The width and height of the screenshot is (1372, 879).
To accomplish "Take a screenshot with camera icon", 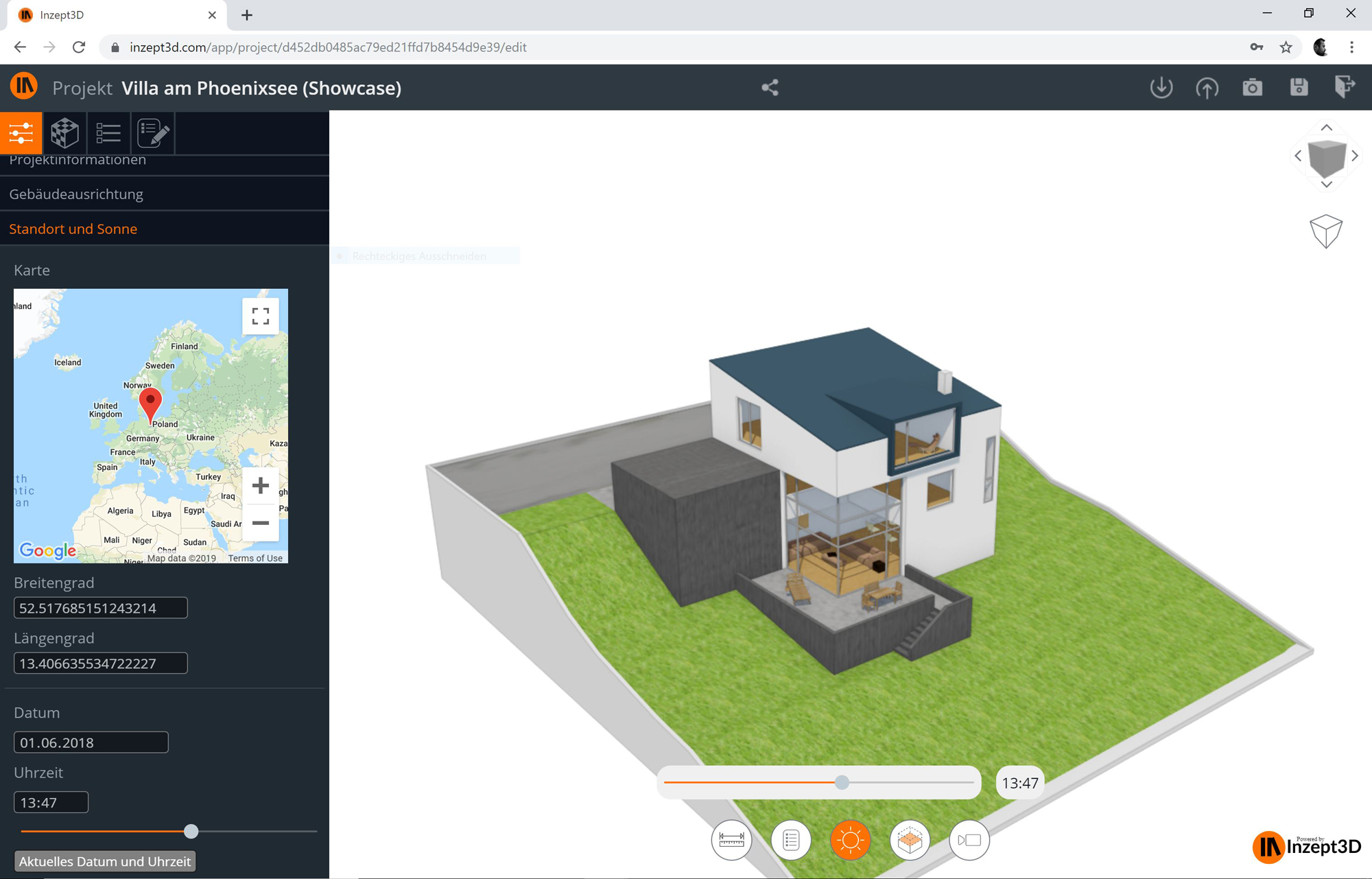I will (1253, 87).
